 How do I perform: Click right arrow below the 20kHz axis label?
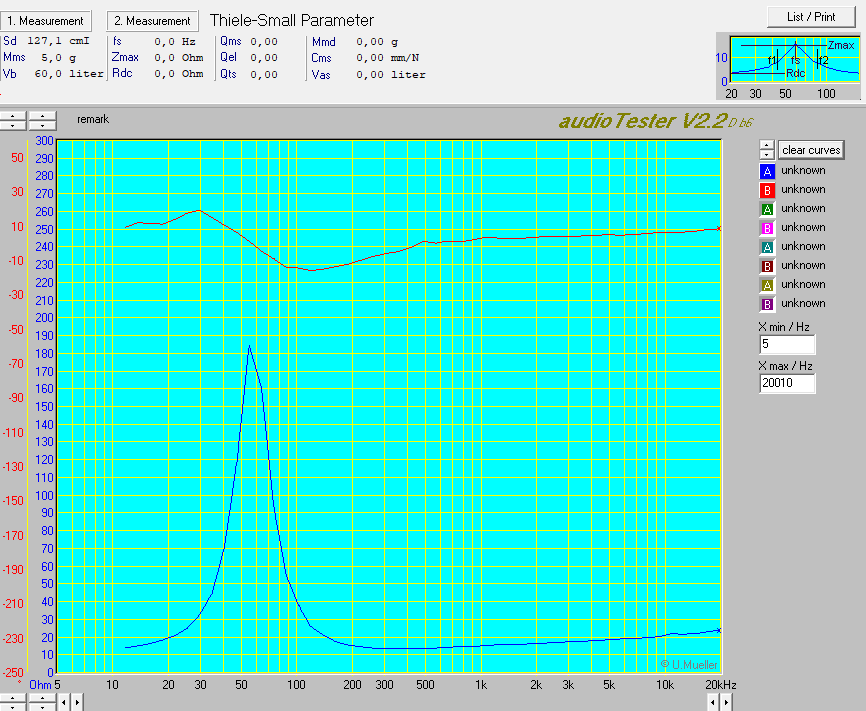point(726,703)
